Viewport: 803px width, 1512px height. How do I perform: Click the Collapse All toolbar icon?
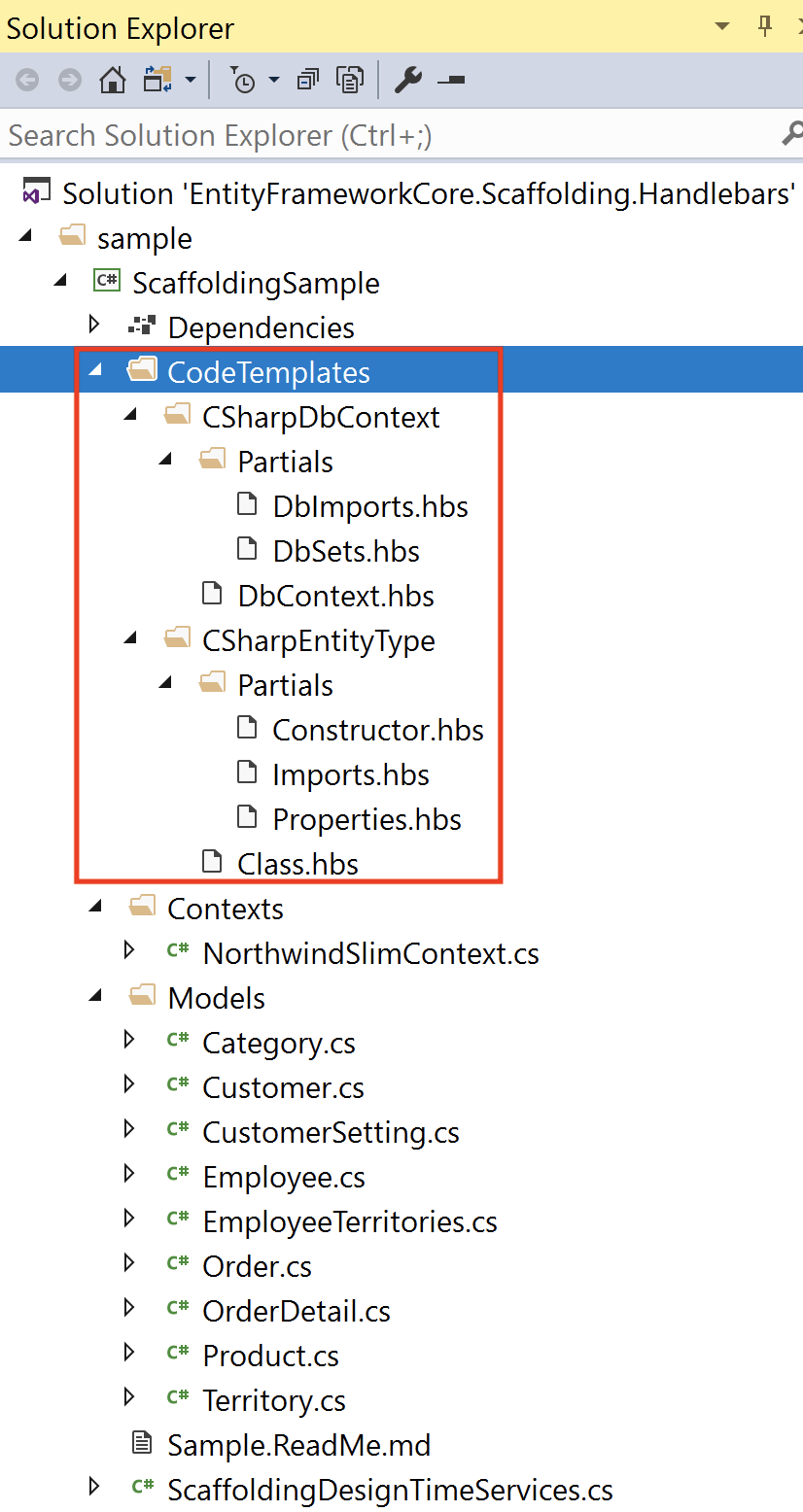point(308,80)
